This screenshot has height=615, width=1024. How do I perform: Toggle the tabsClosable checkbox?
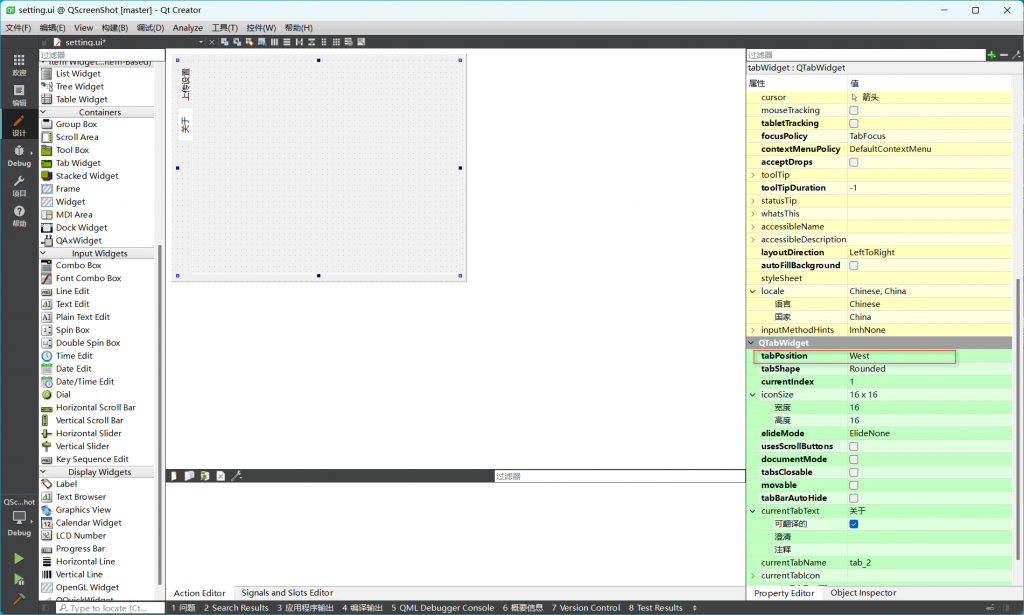coord(853,472)
